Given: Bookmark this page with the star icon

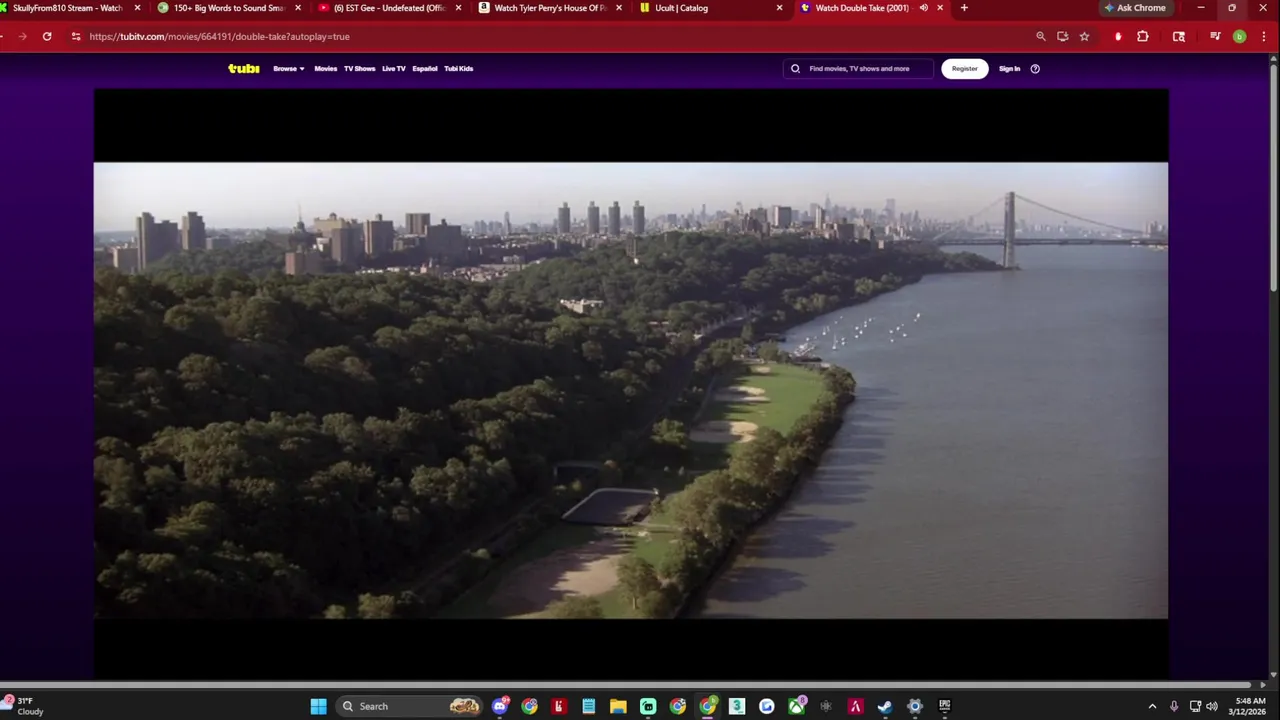Looking at the screenshot, I should [x=1084, y=36].
